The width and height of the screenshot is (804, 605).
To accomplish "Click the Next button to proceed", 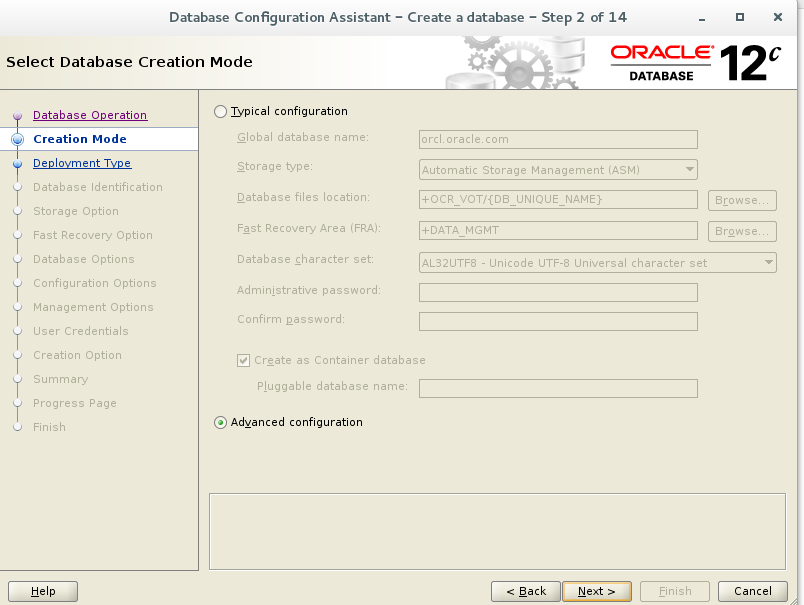I will (597, 591).
